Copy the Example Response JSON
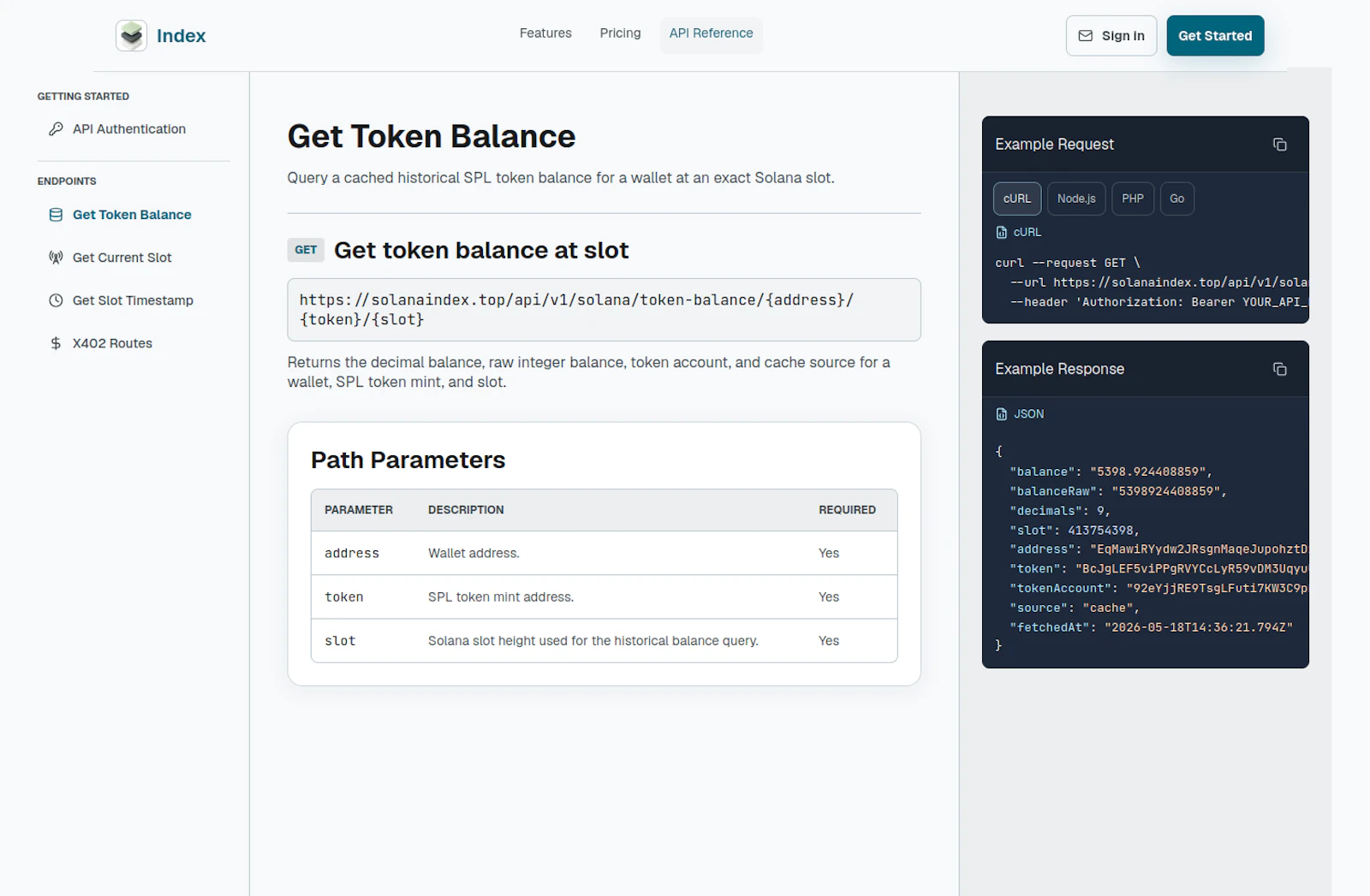The height and width of the screenshot is (896, 1370). tap(1279, 369)
